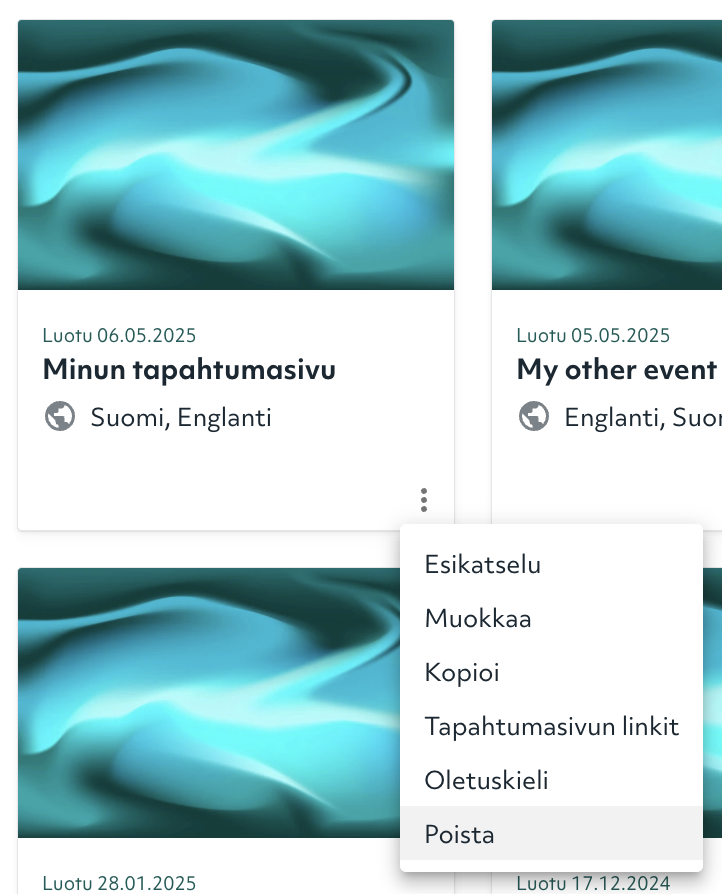
Task: Click the Suomi, Englanti language text
Action: 181,417
